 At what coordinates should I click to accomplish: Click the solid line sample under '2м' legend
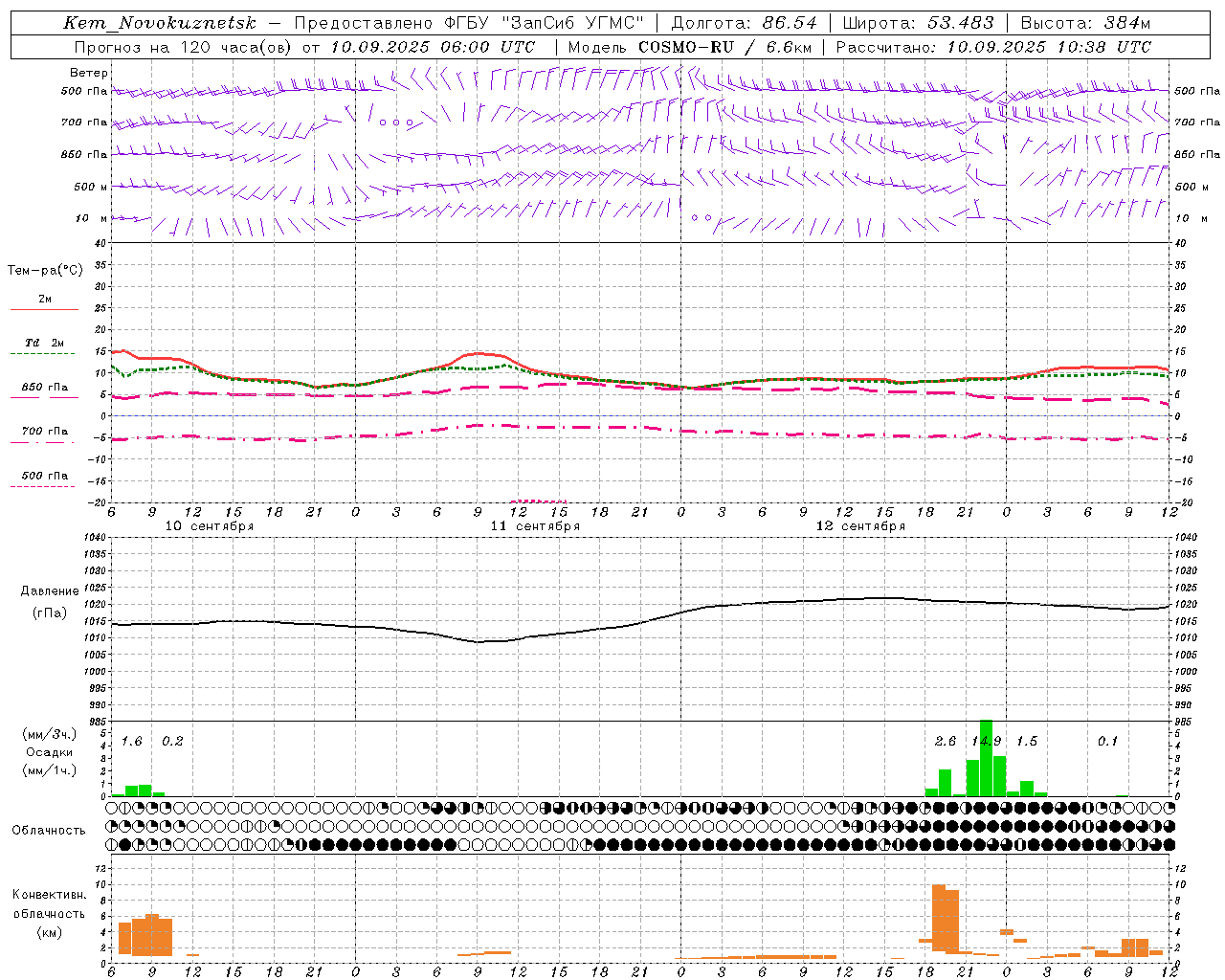44,309
